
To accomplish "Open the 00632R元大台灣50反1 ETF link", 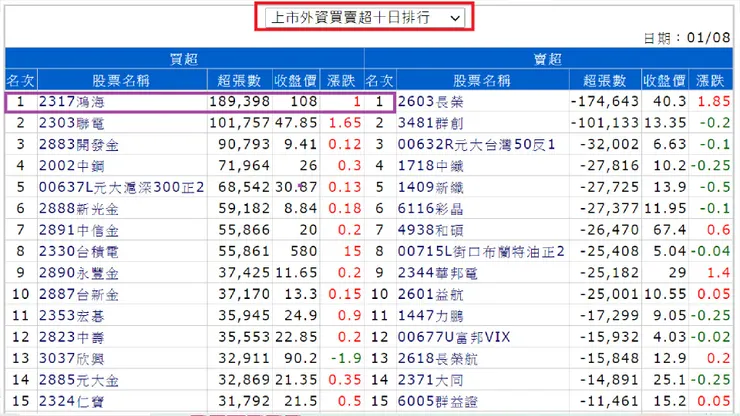I will click(x=477, y=144).
